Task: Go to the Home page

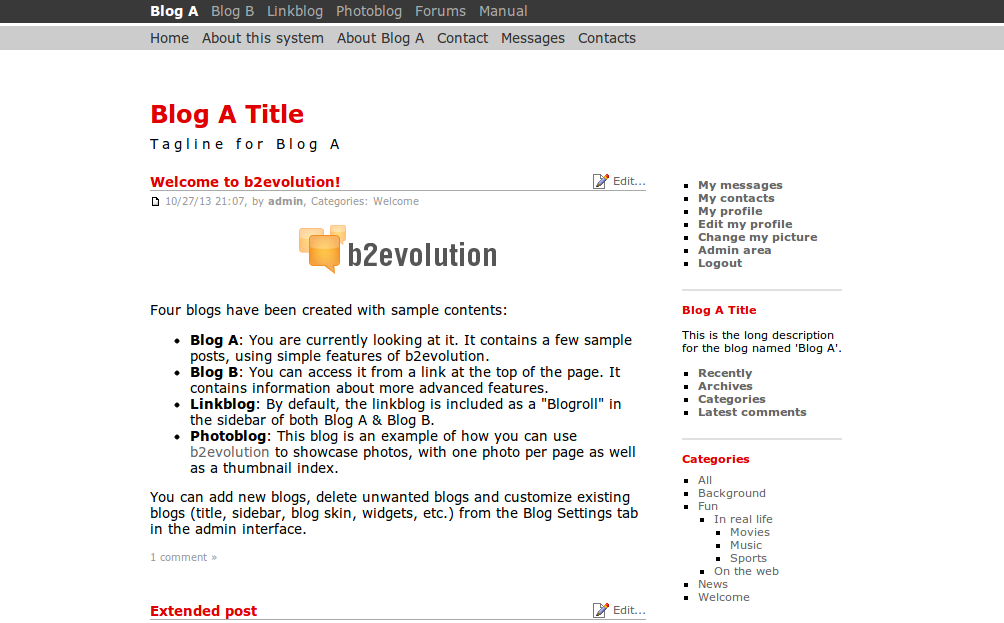Action: pos(170,38)
